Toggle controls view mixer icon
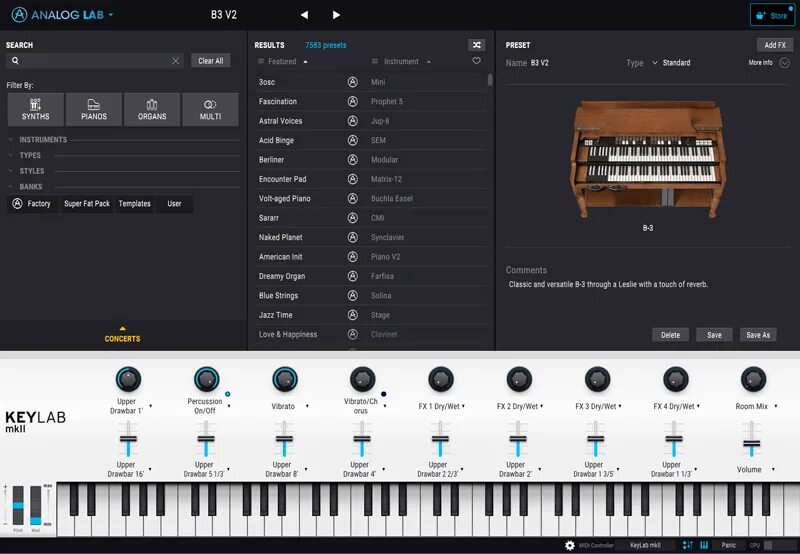 (687, 545)
